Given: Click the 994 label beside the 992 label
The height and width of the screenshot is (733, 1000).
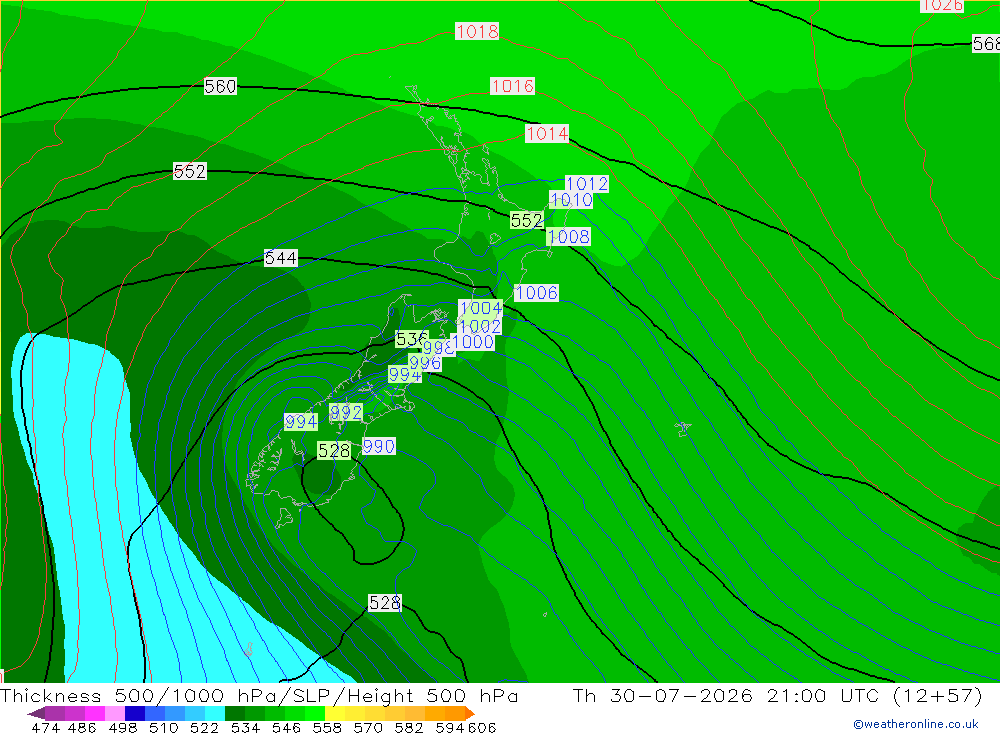Looking at the screenshot, I should (300, 422).
